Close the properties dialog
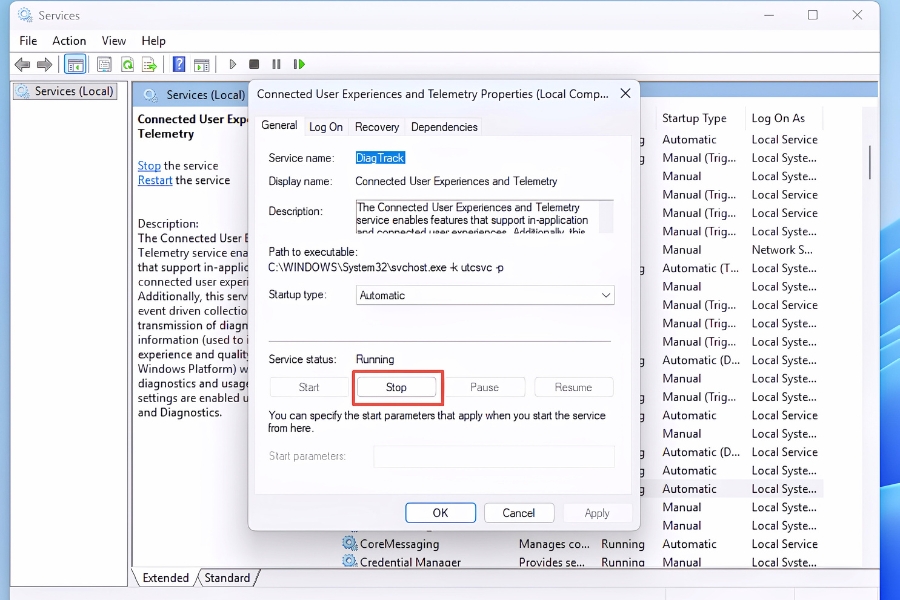This screenshot has width=900, height=600. coord(626,94)
